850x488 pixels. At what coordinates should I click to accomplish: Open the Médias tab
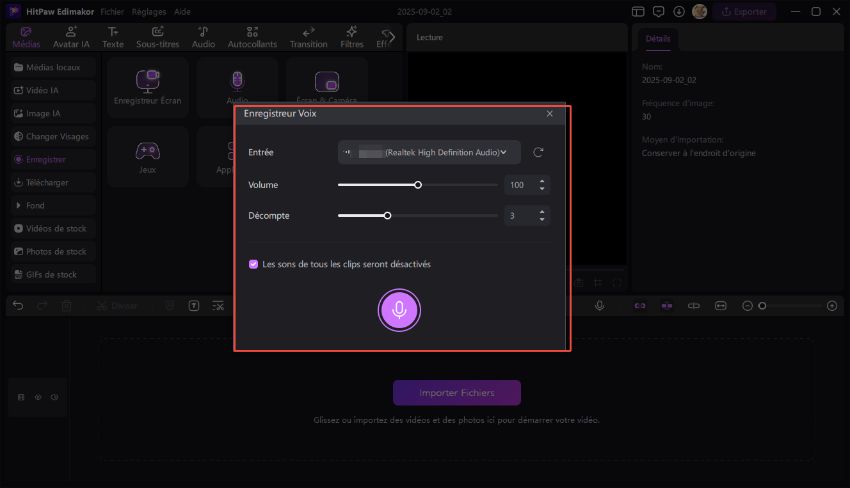tap(26, 37)
